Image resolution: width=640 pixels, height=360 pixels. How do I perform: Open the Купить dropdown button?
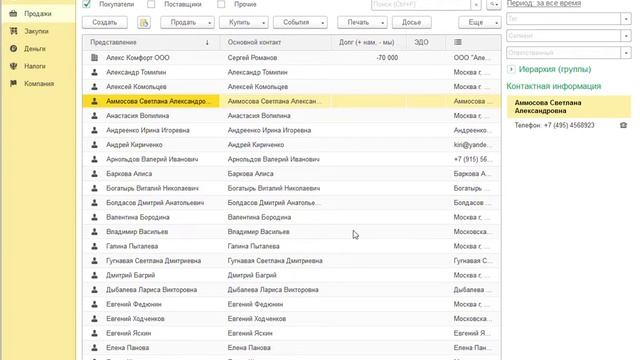[x=244, y=22]
